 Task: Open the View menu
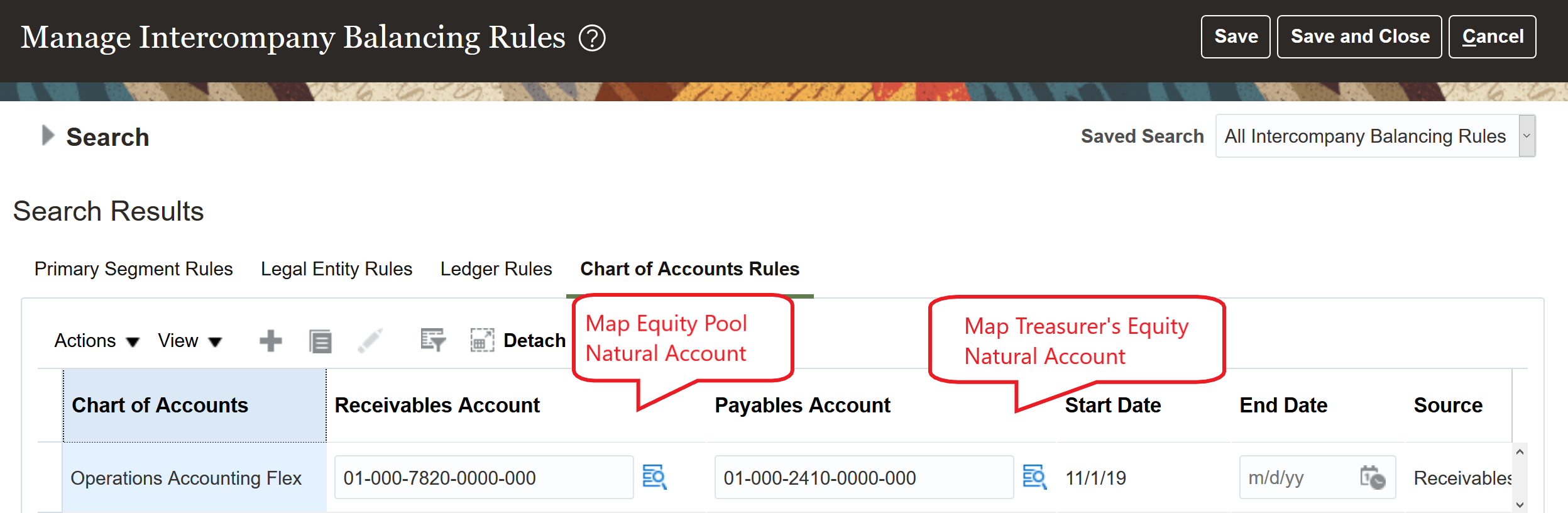pyautogui.click(x=189, y=341)
